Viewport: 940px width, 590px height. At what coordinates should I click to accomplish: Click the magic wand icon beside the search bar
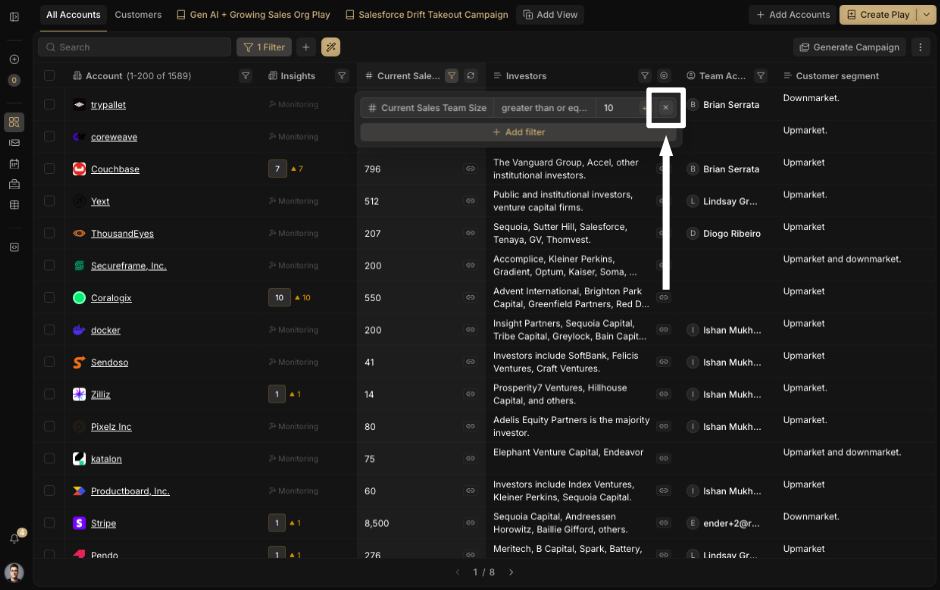pos(330,47)
